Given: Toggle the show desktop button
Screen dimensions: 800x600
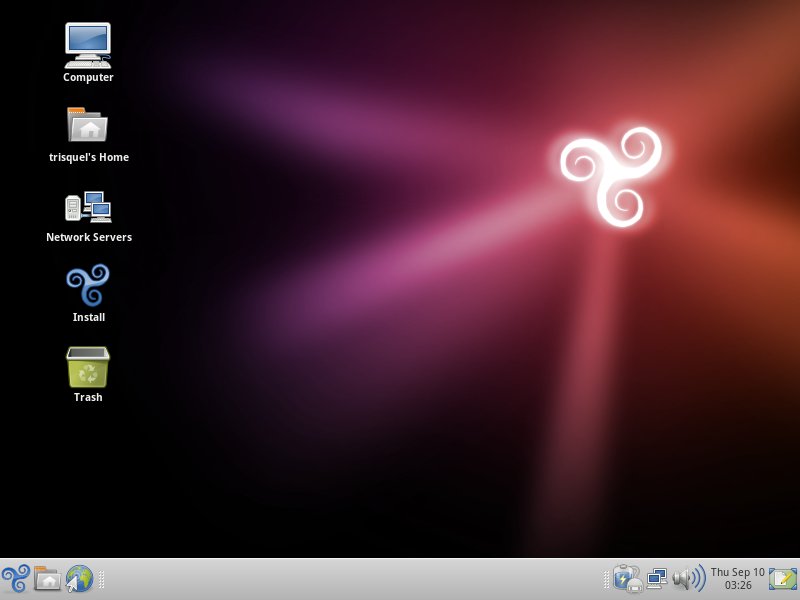Looking at the screenshot, I should pyautogui.click(x=783, y=578).
